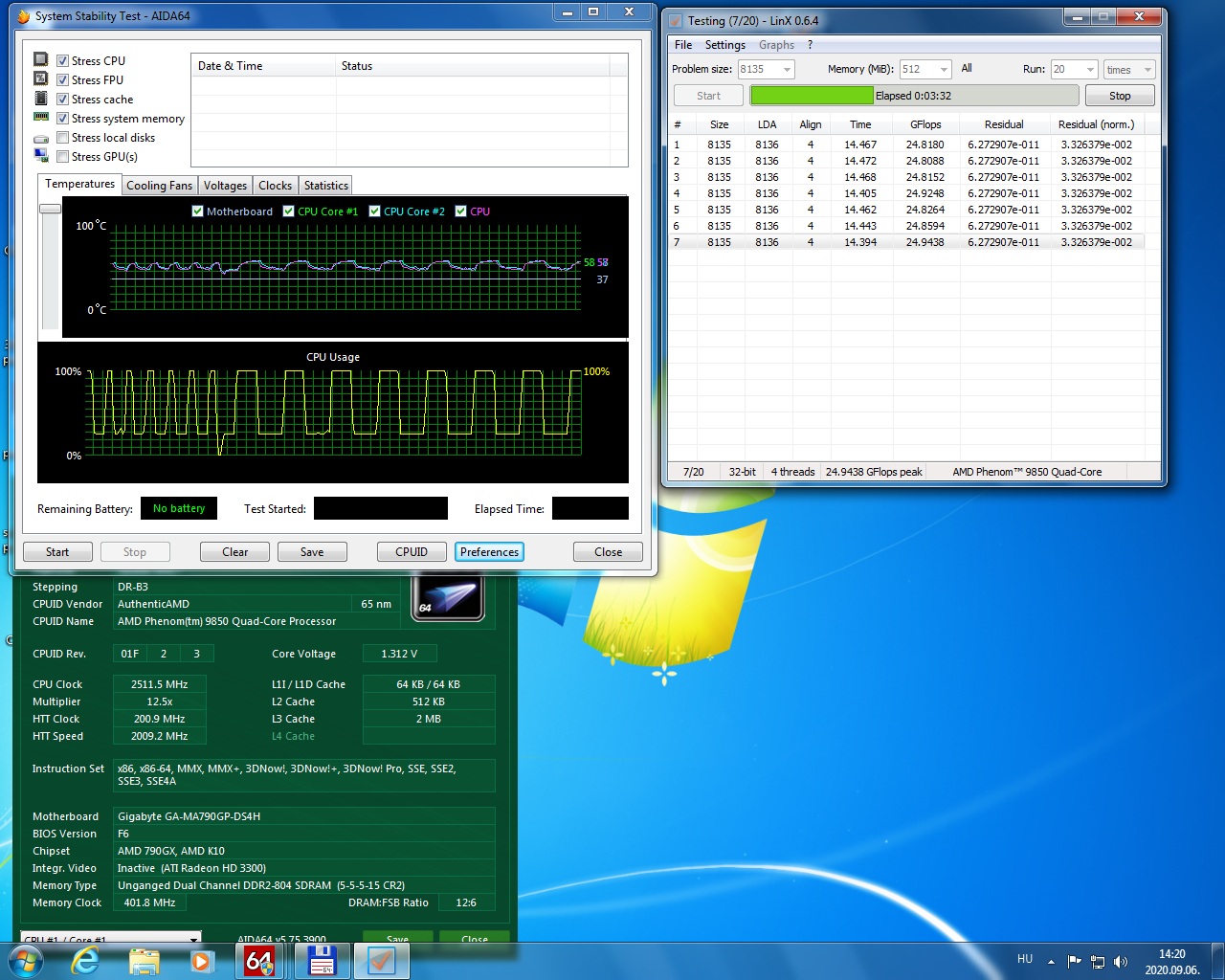Click the temperature graph vertical slider handle
The height and width of the screenshot is (980, 1225).
pyautogui.click(x=50, y=208)
